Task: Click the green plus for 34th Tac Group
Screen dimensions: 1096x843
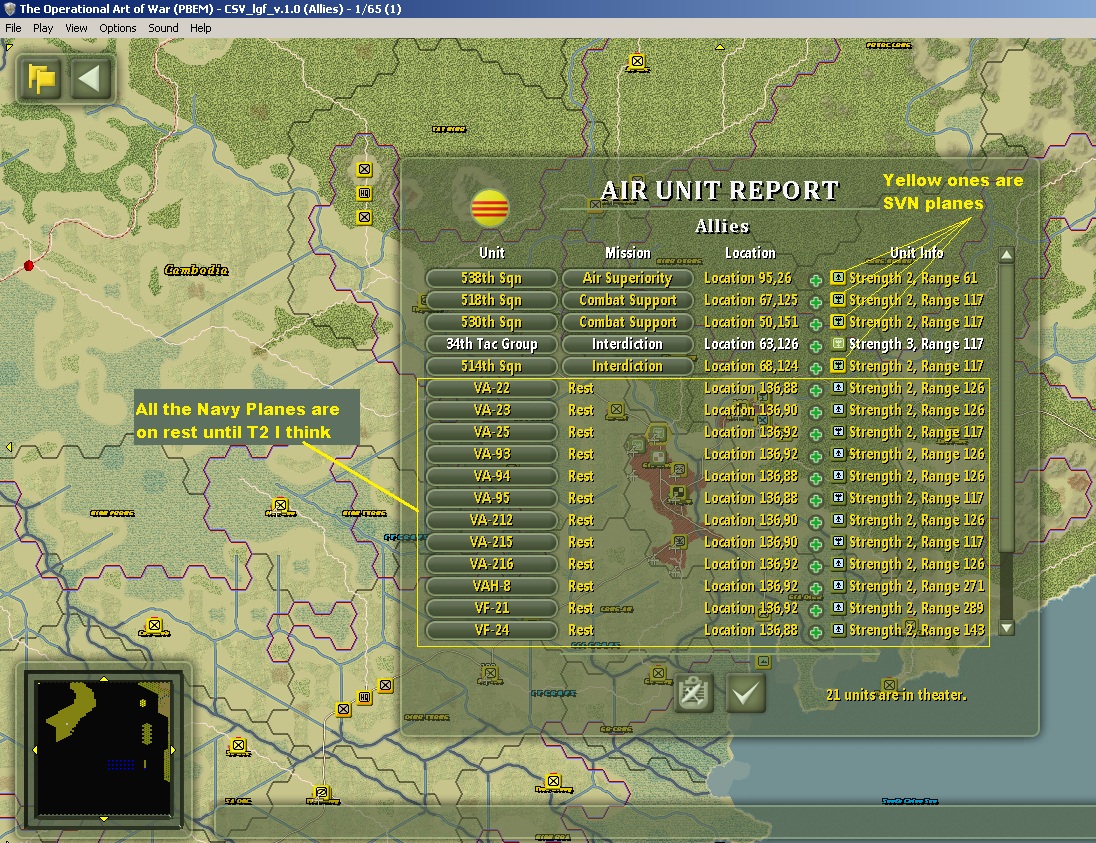Action: click(x=815, y=346)
